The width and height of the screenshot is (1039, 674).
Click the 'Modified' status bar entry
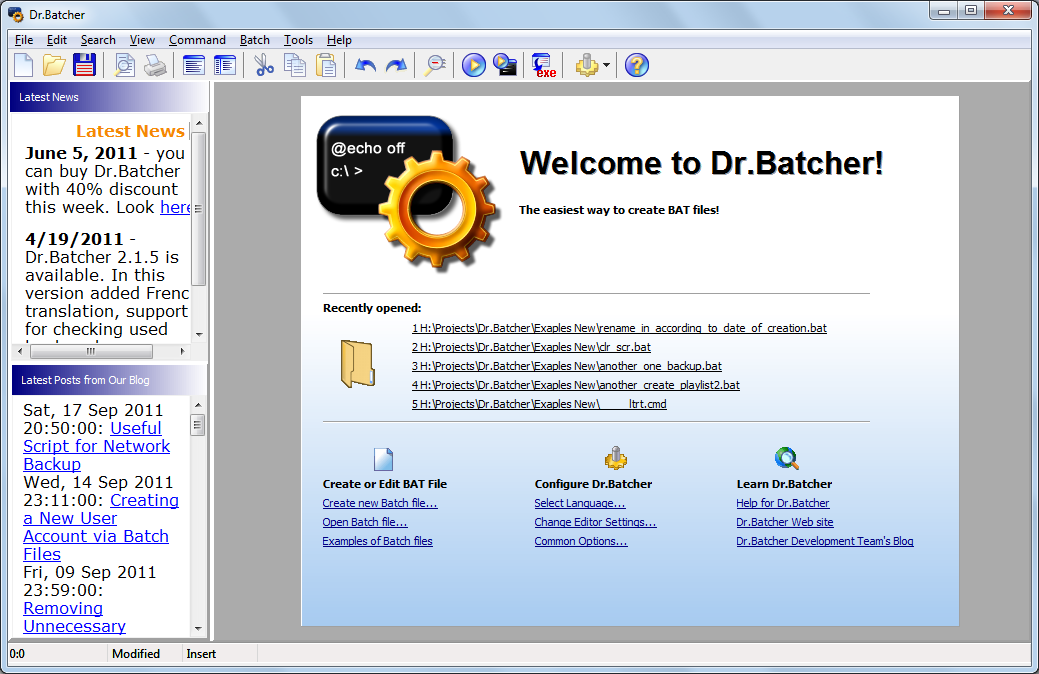(x=136, y=654)
